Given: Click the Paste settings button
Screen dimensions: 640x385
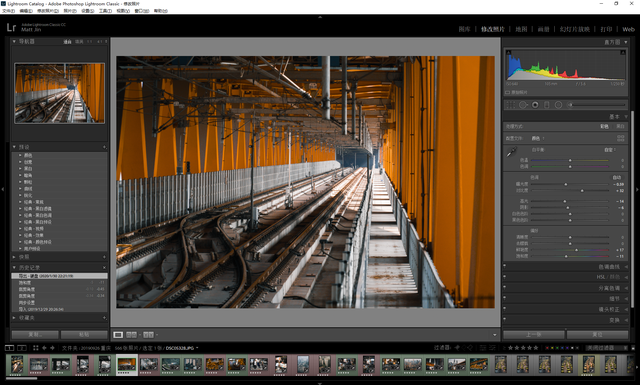Looking at the screenshot, I should point(84,334).
